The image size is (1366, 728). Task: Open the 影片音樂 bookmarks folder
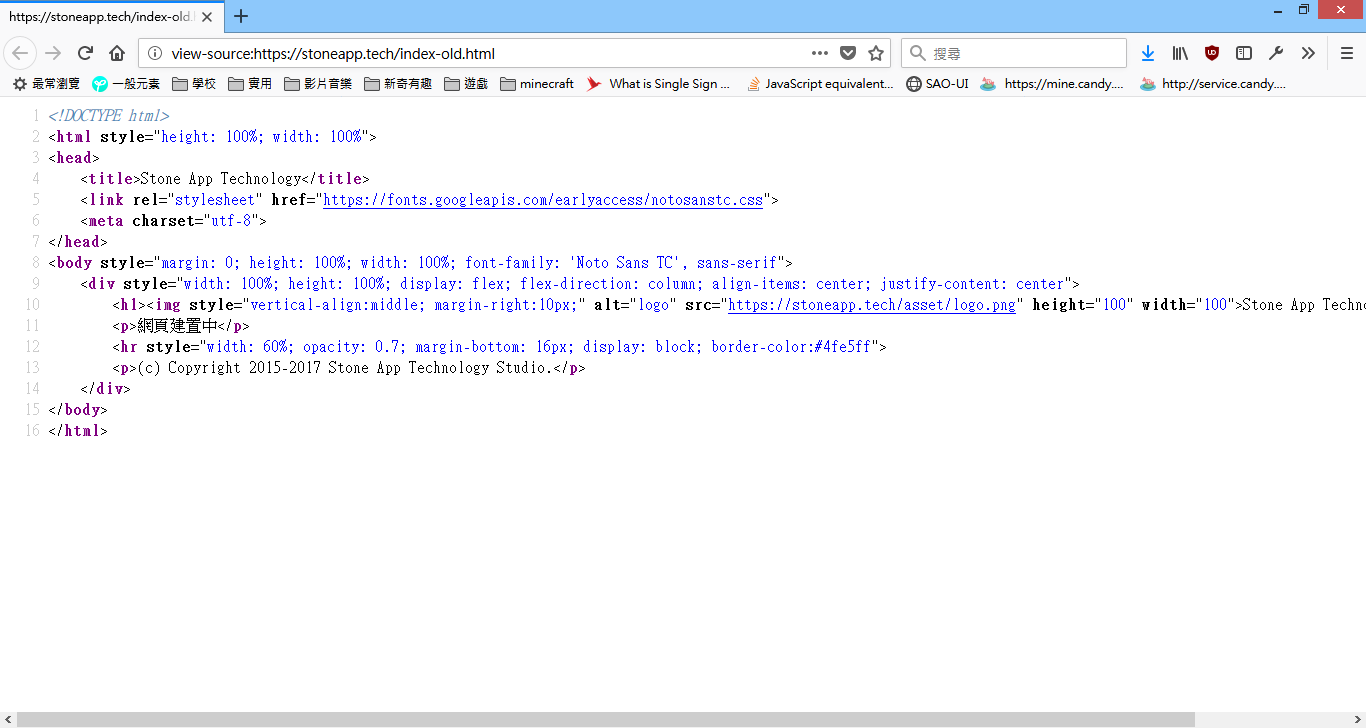[318, 84]
